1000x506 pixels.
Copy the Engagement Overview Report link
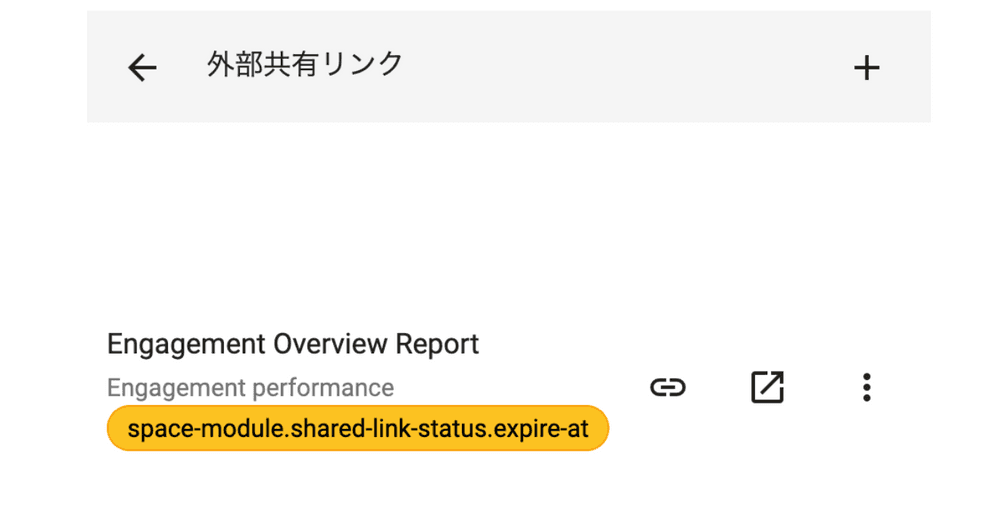(x=668, y=387)
